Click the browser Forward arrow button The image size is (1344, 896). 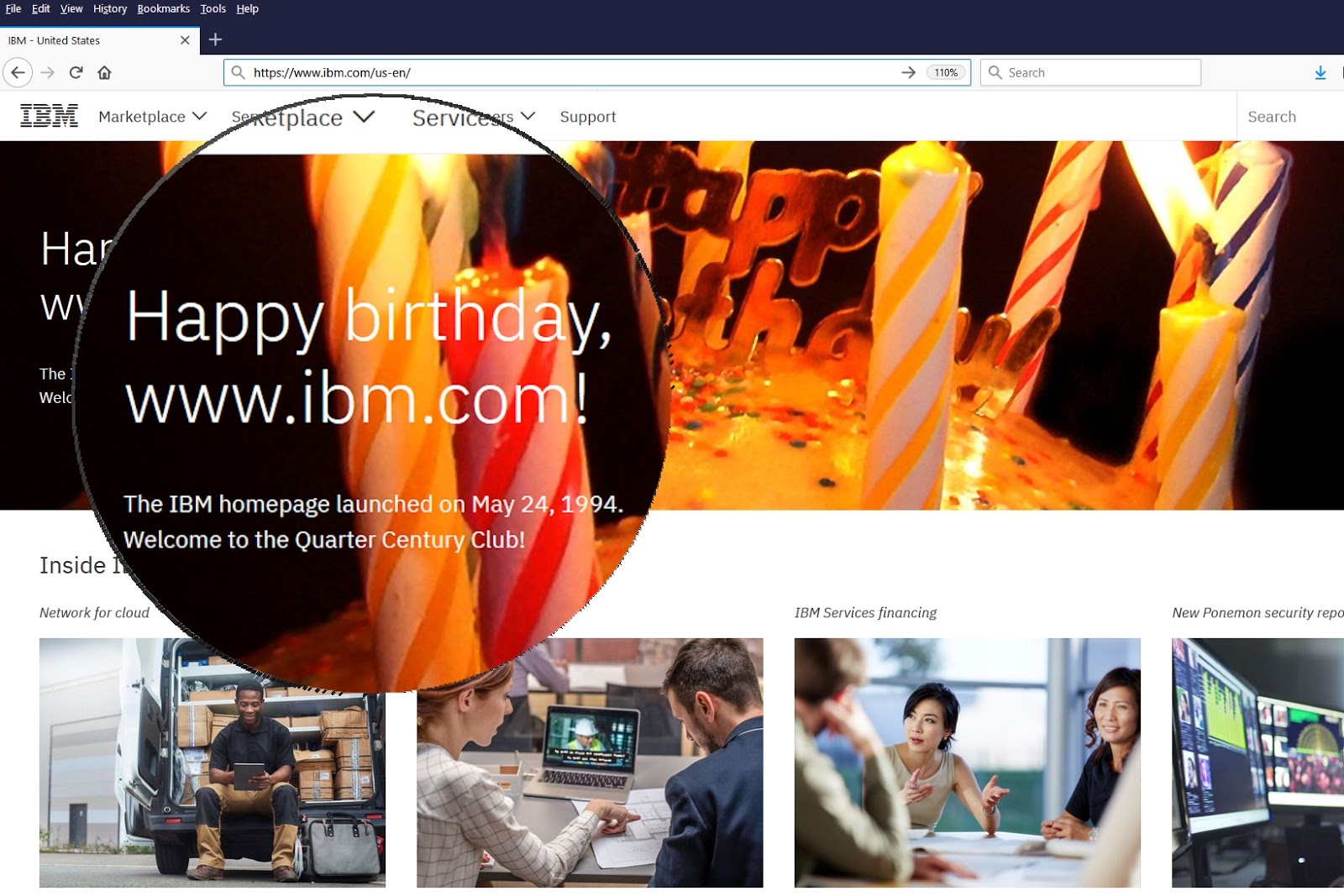[48, 72]
